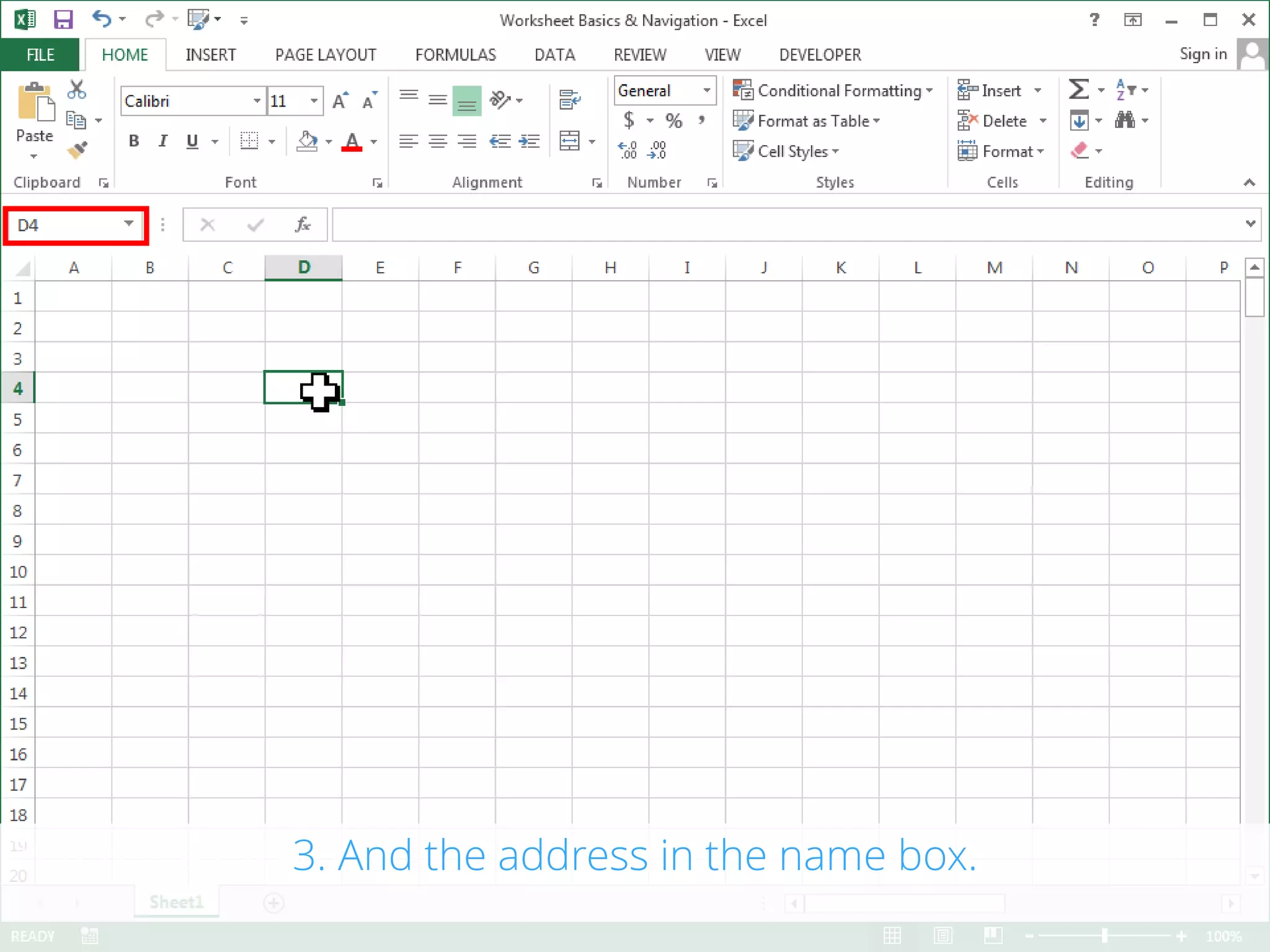Open the font size dropdown
Image resolution: width=1270 pixels, height=952 pixels.
(314, 101)
